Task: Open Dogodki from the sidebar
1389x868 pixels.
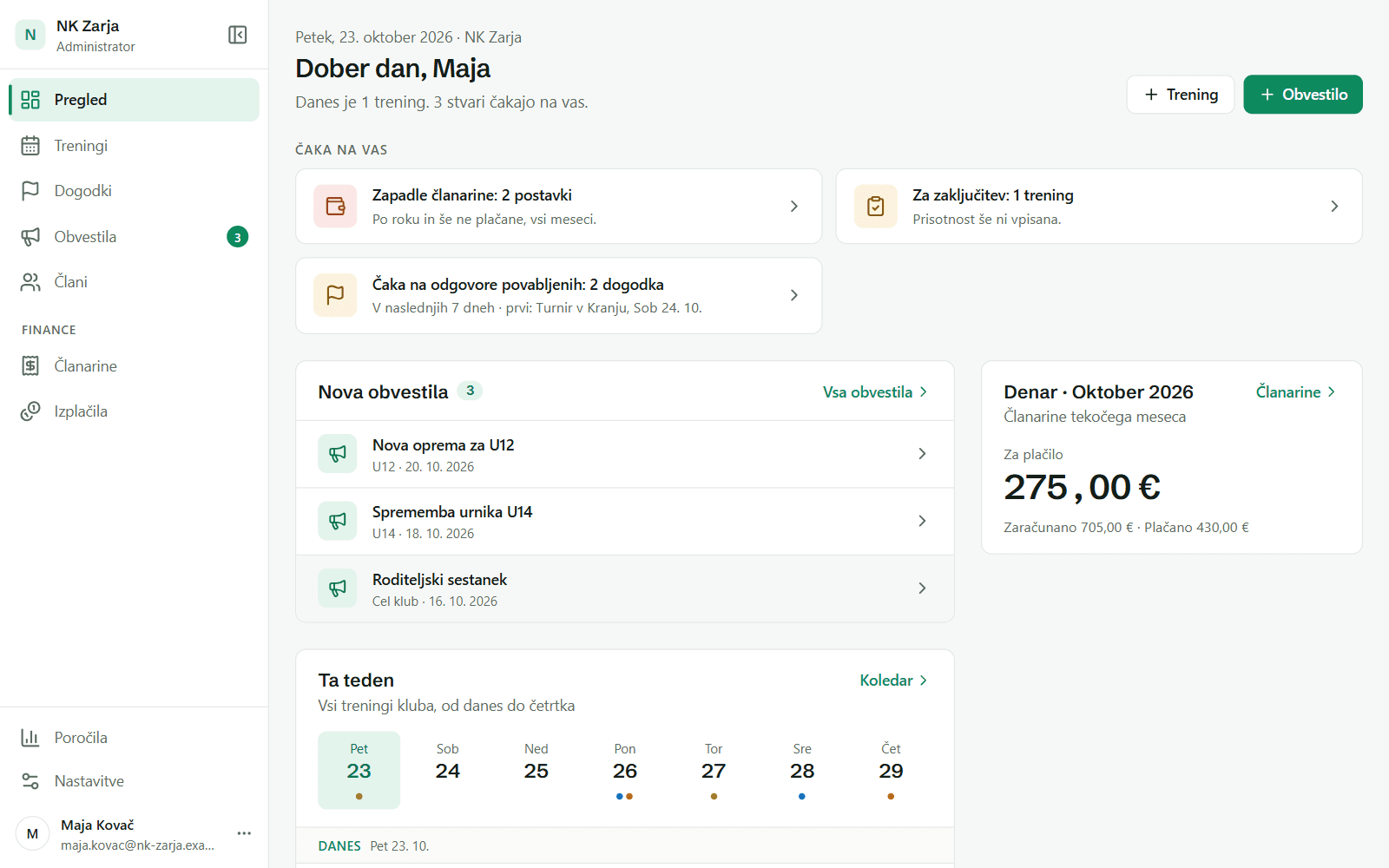Action: [134, 191]
